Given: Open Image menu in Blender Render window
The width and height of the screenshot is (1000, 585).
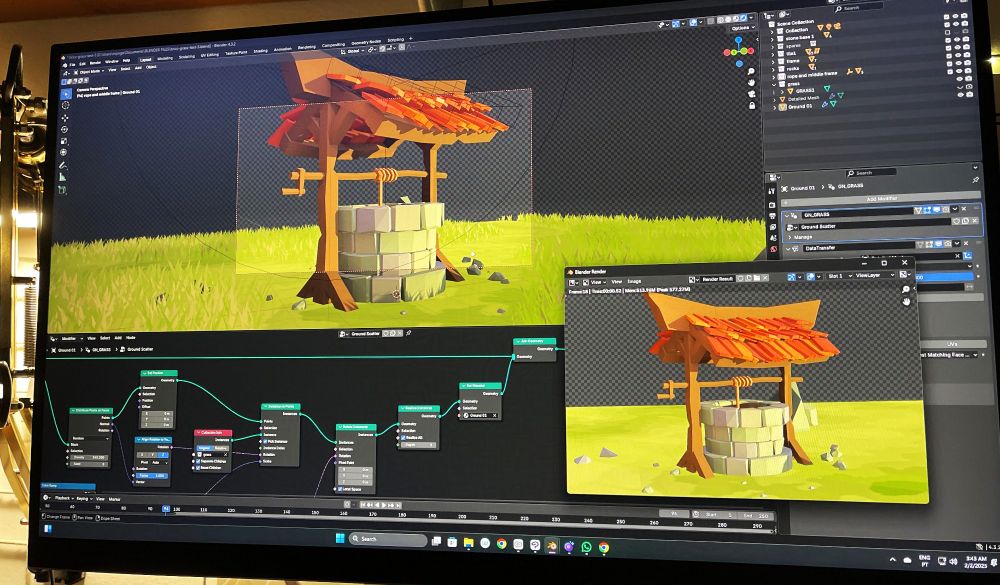Looking at the screenshot, I should pyautogui.click(x=635, y=281).
